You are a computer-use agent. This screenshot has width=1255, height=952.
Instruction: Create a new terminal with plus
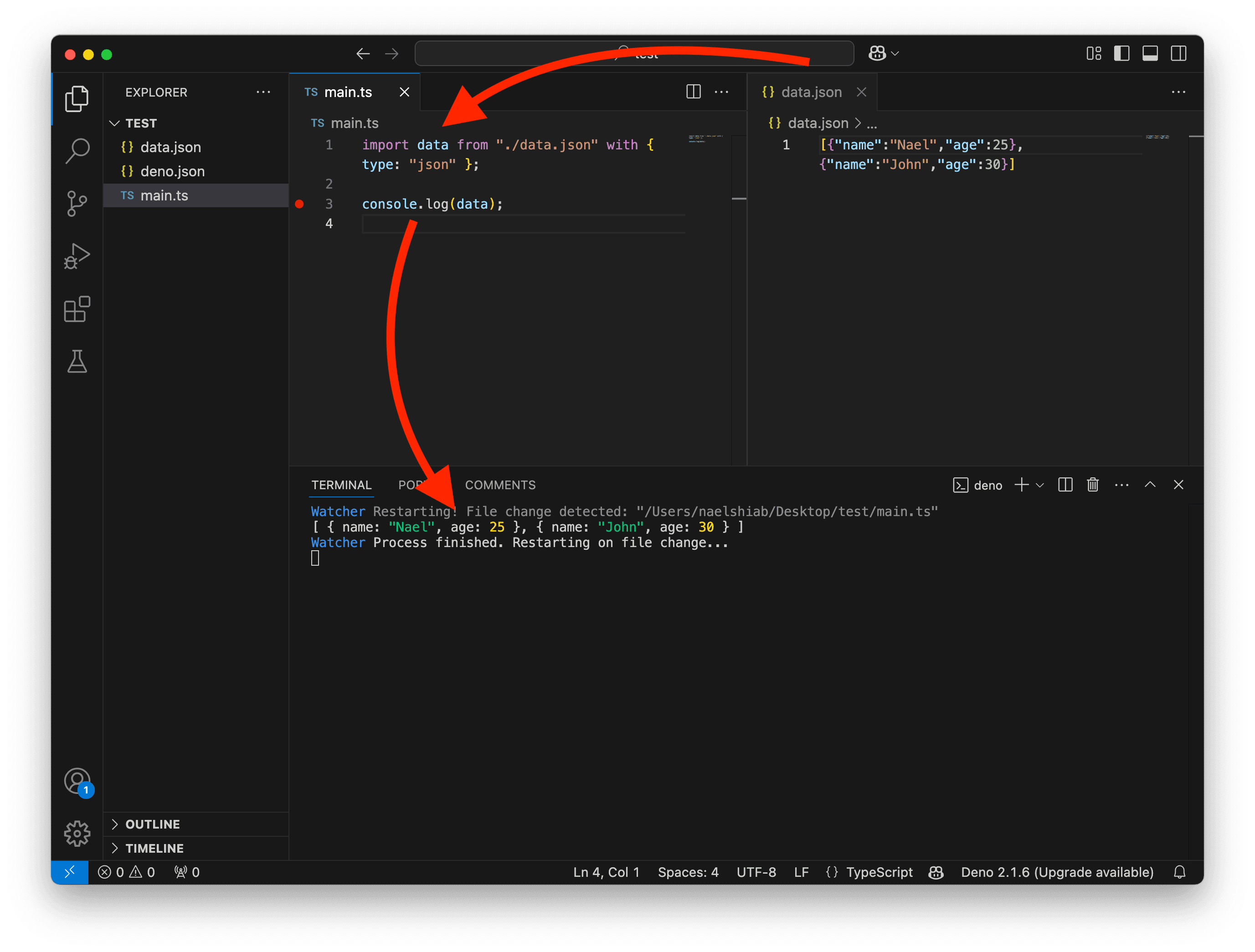(1021, 485)
